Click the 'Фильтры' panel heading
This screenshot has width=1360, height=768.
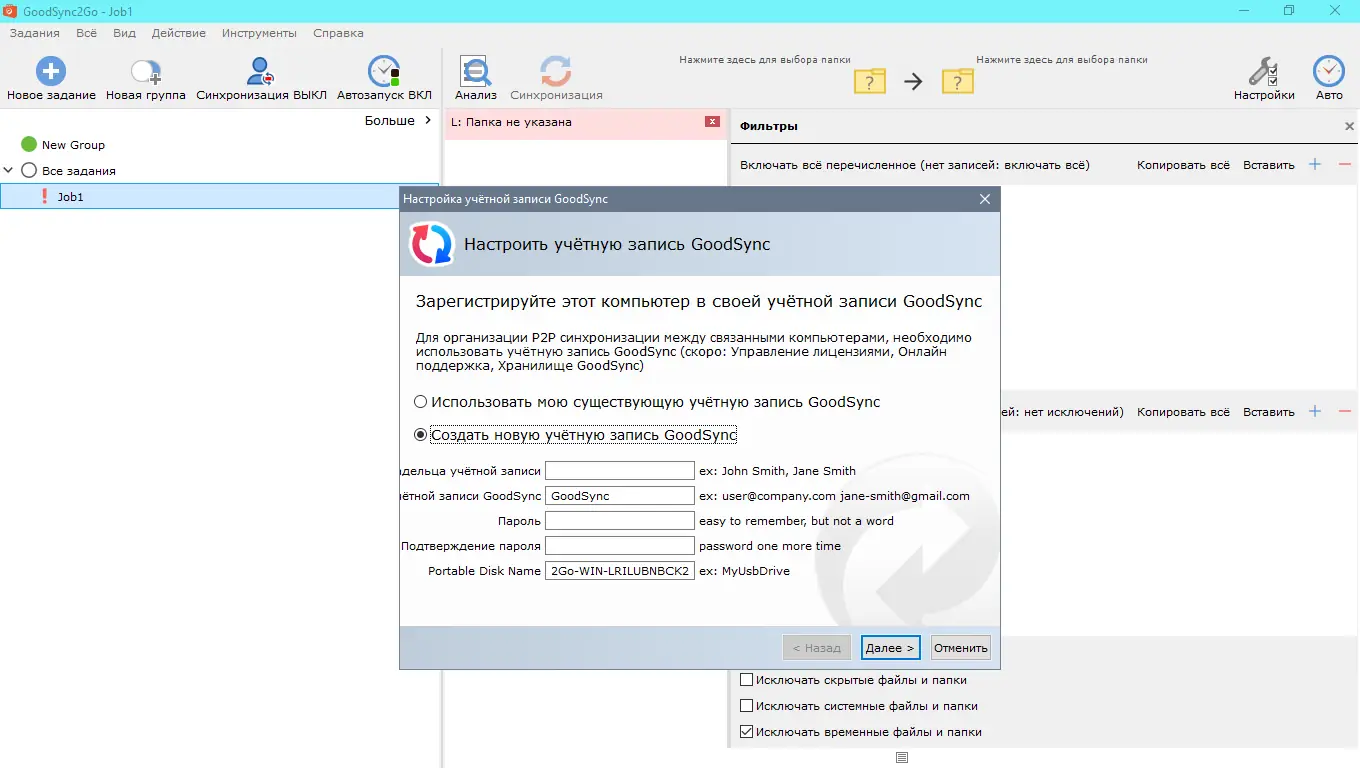pyautogui.click(x=769, y=127)
